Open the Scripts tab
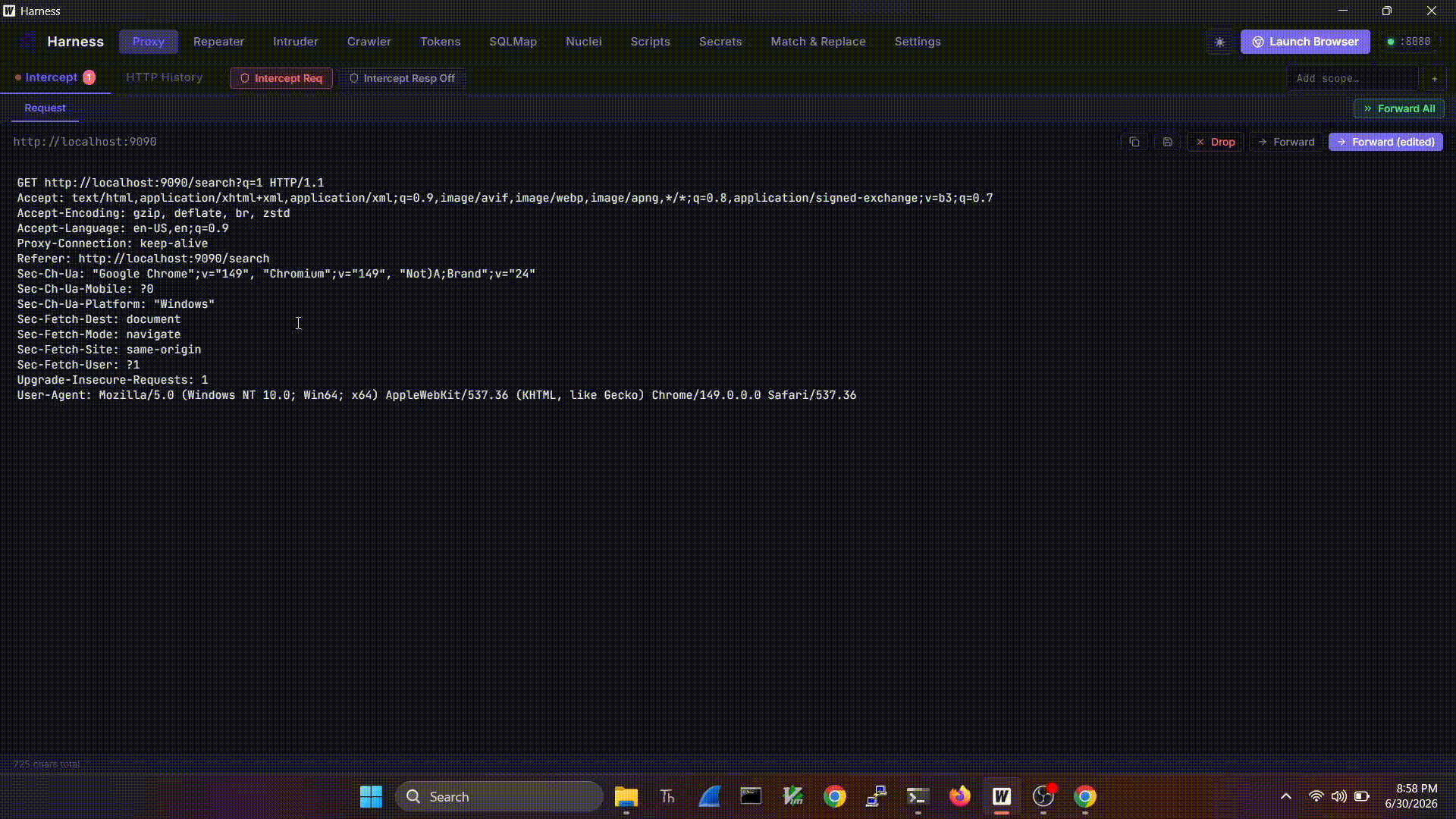The width and height of the screenshot is (1456, 819). (651, 42)
